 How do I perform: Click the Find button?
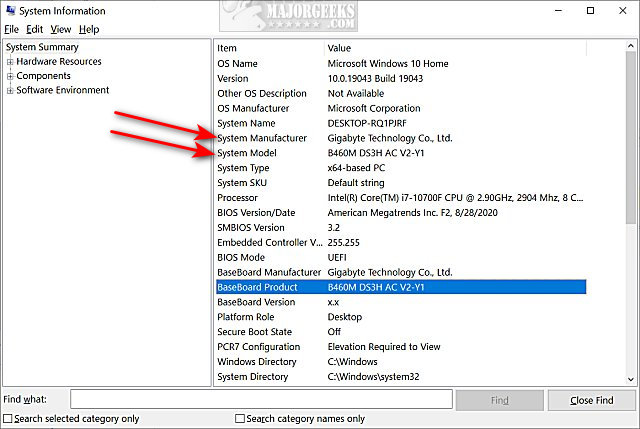point(500,400)
